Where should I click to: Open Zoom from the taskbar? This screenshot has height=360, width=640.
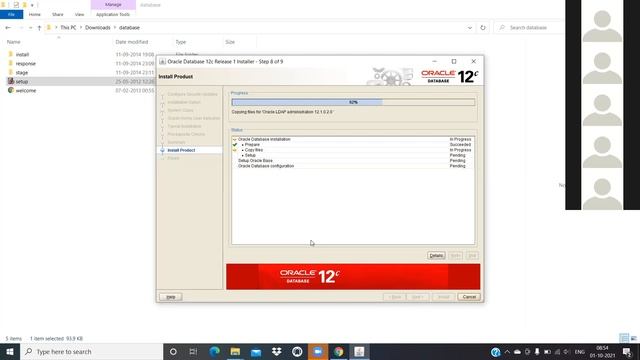(x=318, y=351)
